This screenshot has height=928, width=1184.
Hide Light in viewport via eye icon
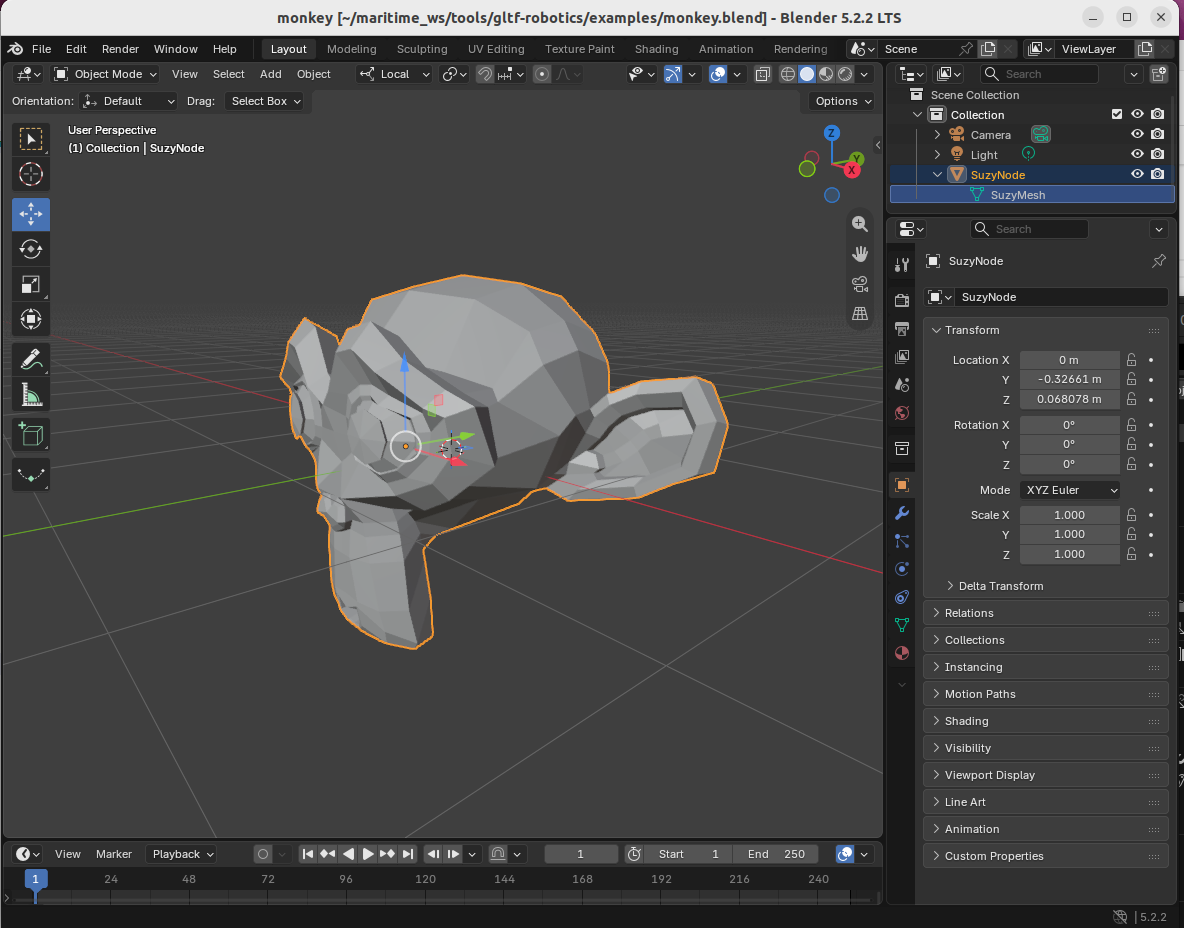click(x=1137, y=153)
